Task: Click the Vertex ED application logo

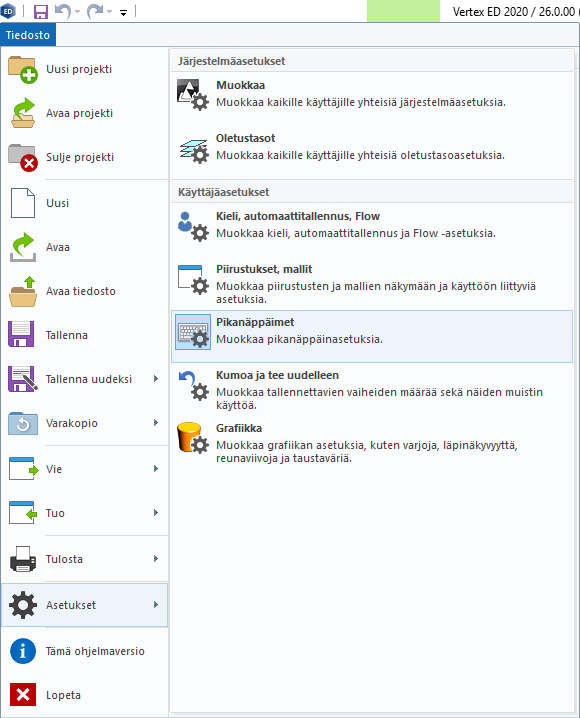Action: coord(9,11)
